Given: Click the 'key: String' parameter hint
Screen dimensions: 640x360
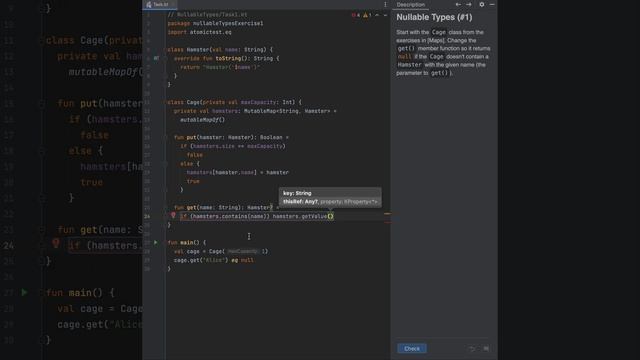Looking at the screenshot, I should 297,193.
